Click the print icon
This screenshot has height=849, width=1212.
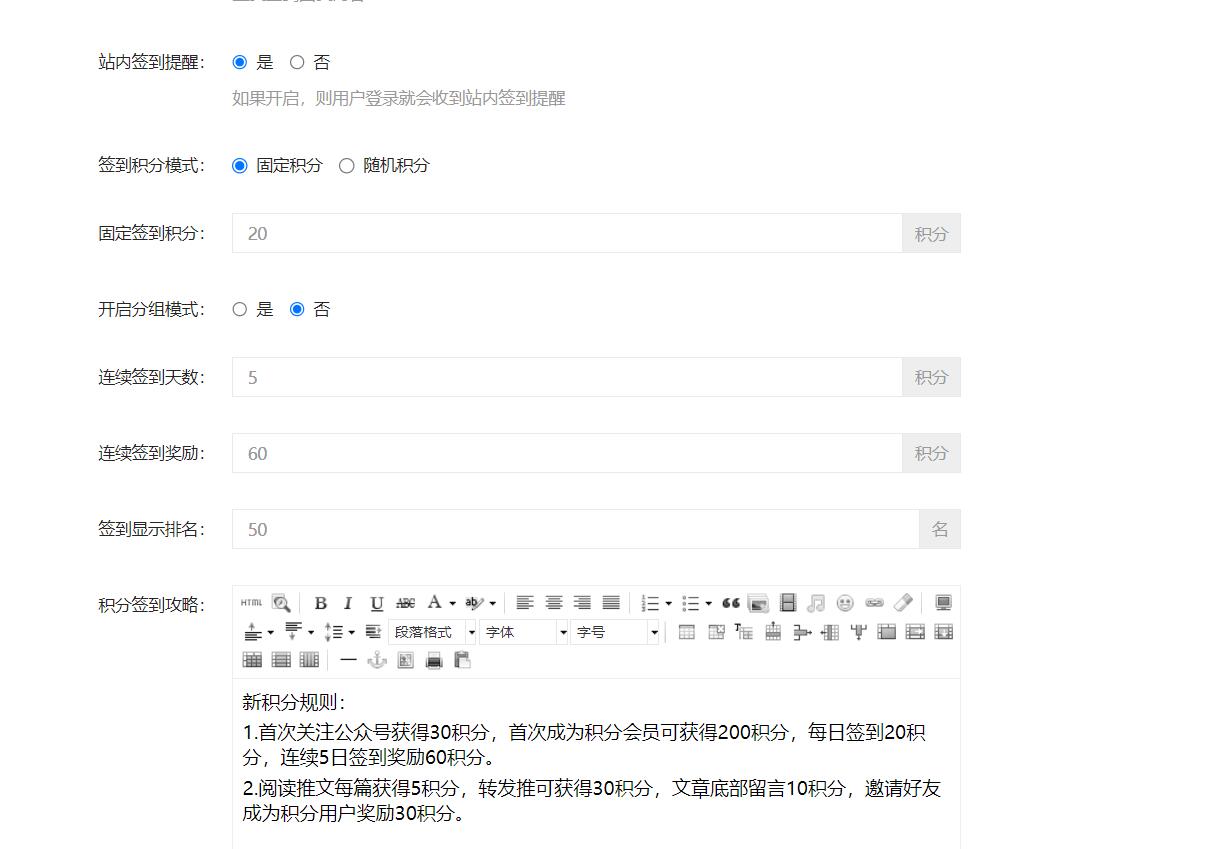[434, 660]
